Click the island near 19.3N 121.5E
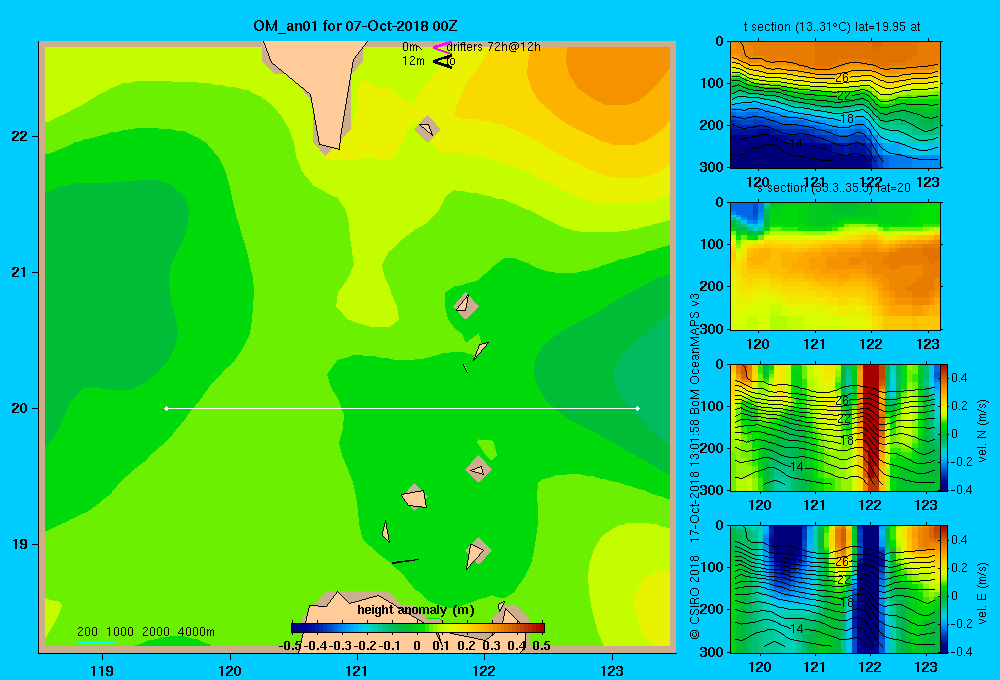The height and width of the screenshot is (680, 1000). [x=415, y=498]
